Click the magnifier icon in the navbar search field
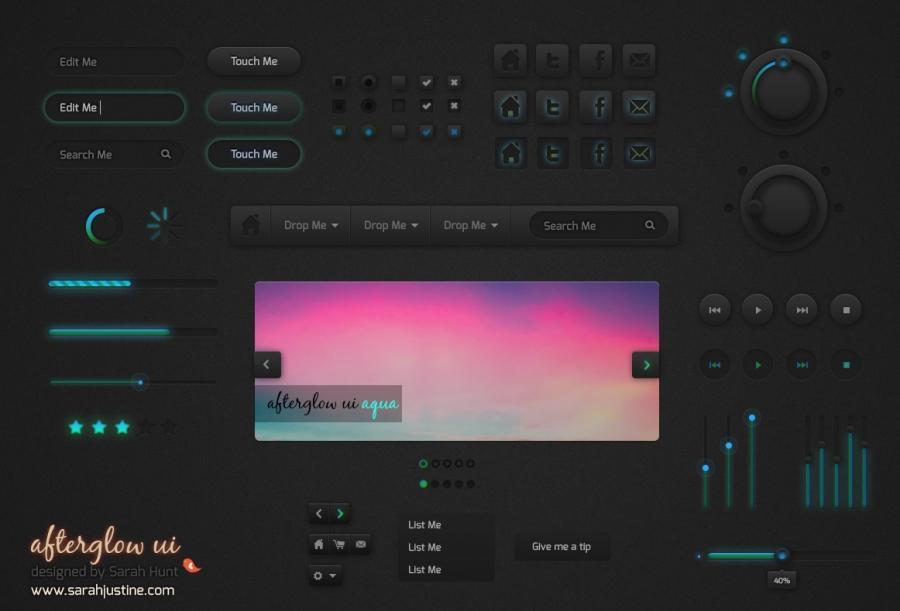 [x=650, y=226]
